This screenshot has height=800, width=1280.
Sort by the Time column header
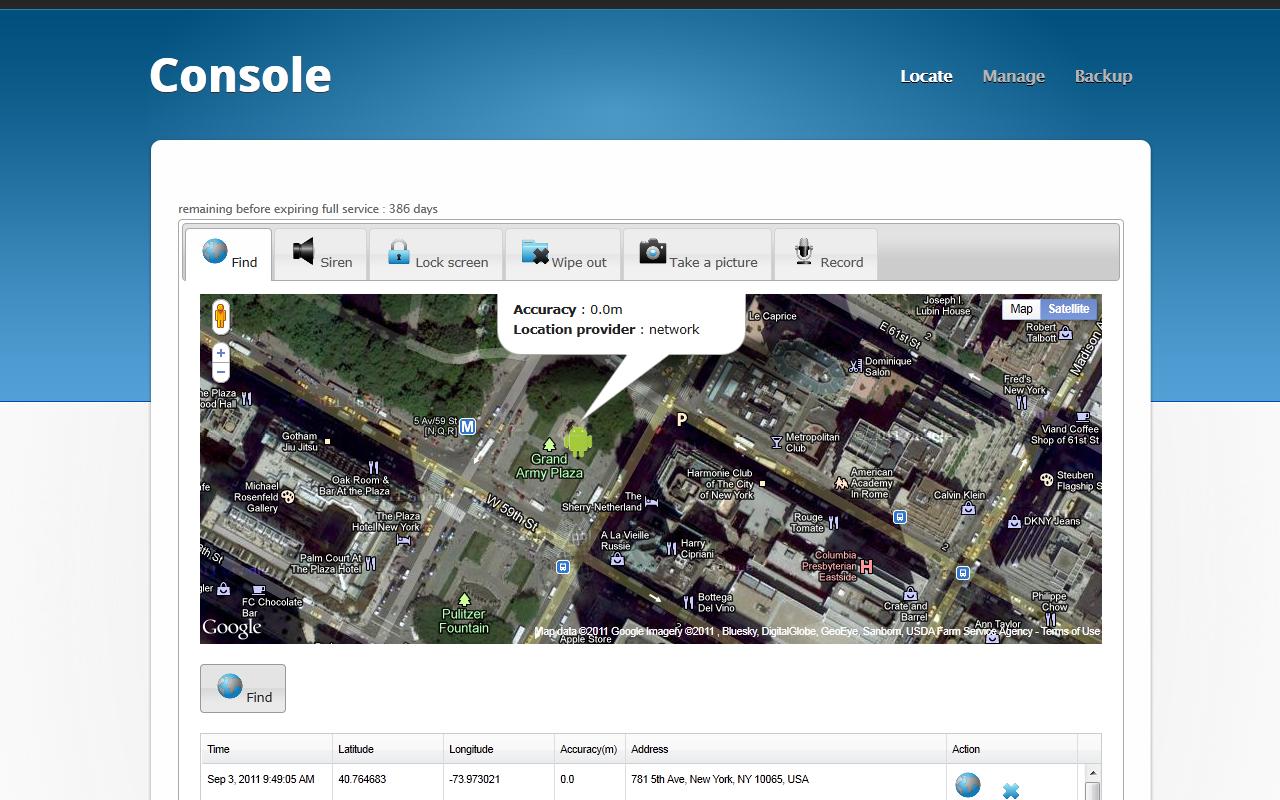266,749
